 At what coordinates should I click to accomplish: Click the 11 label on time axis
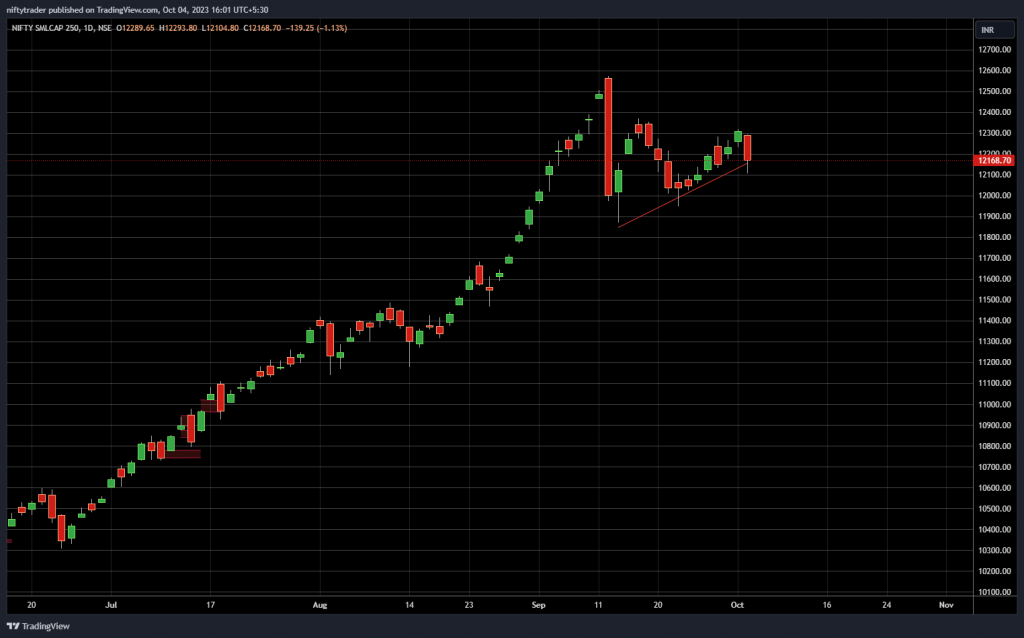point(598,605)
